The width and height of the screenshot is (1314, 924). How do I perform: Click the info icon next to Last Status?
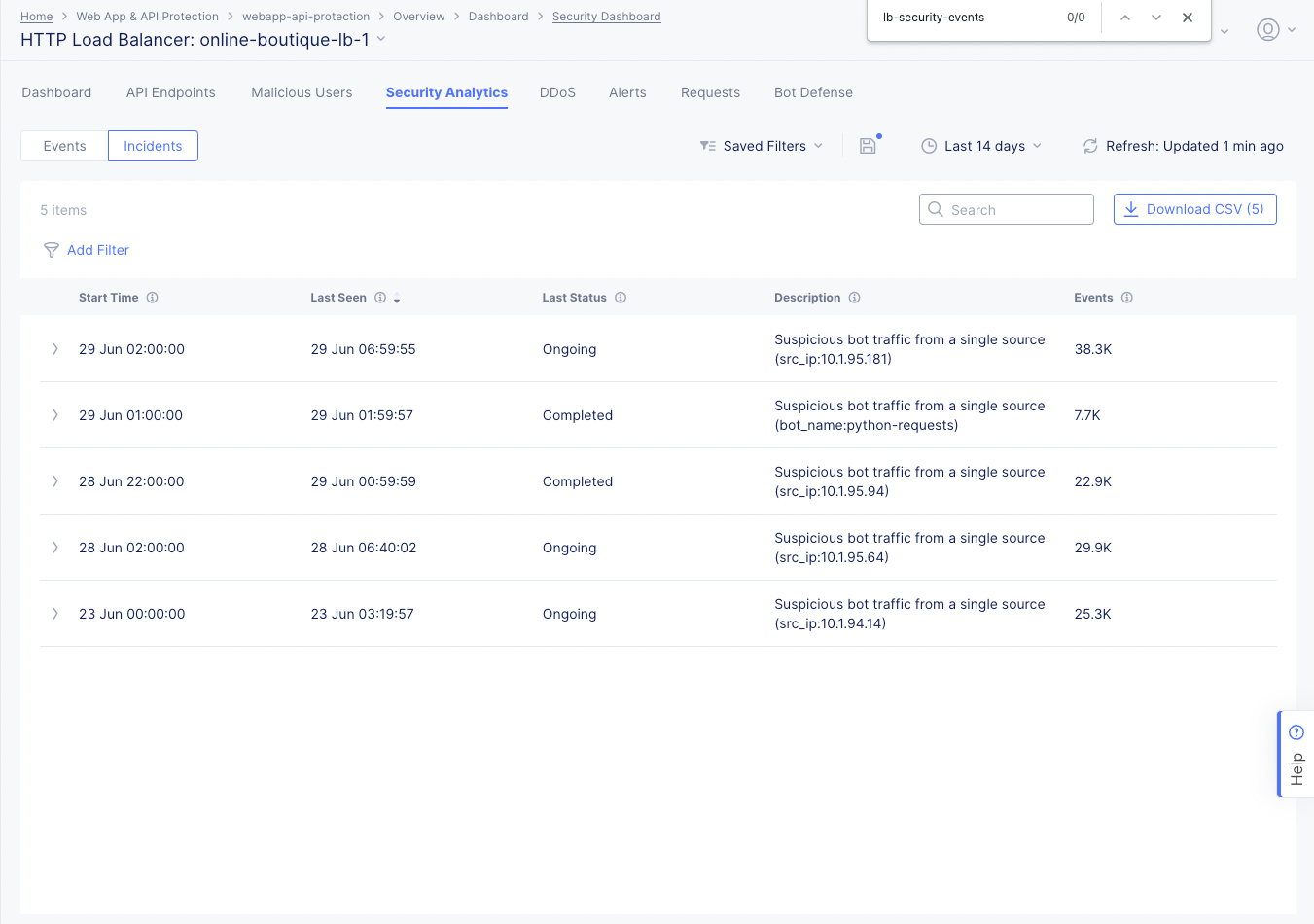(x=620, y=297)
